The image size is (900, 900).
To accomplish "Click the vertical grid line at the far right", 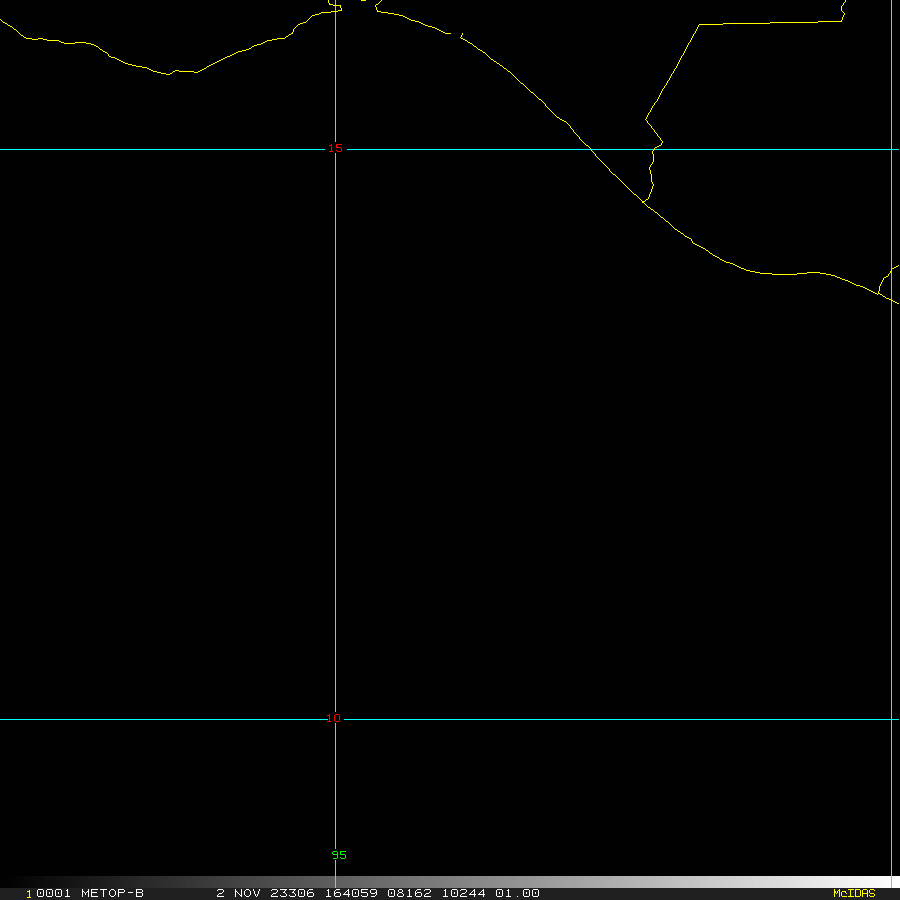I will pyautogui.click(x=891, y=450).
